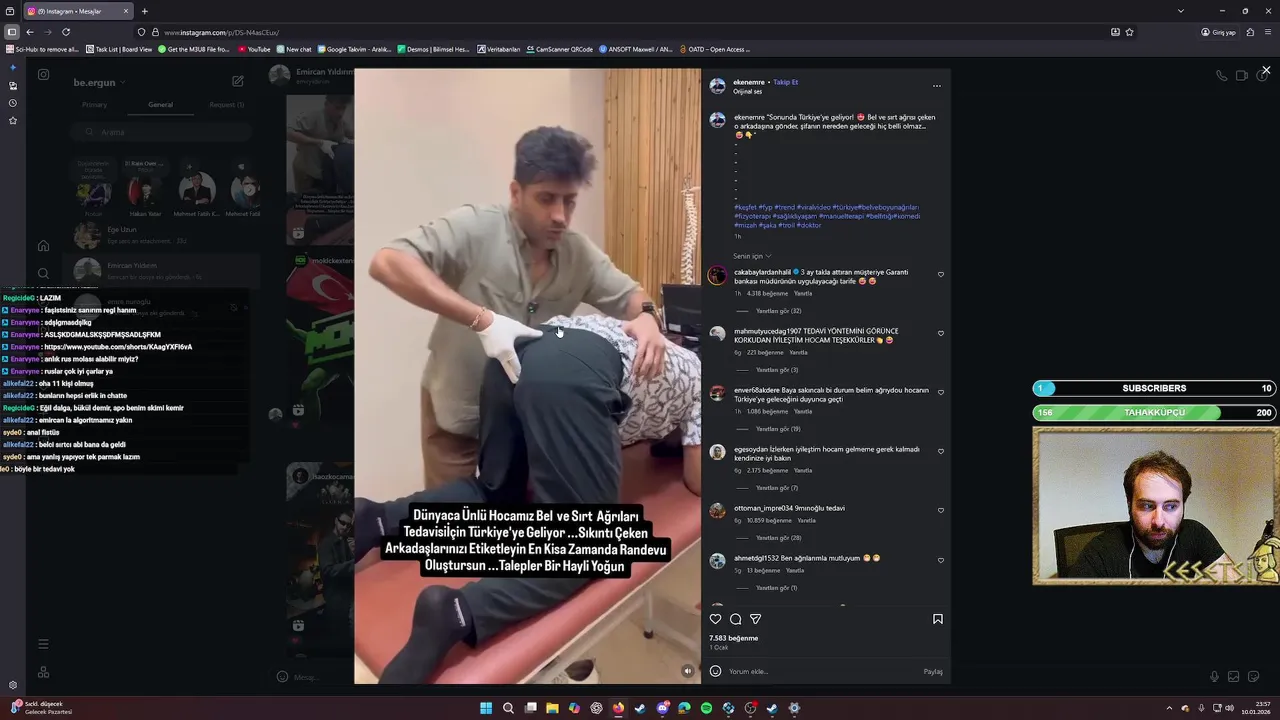Open the 'New chat' bookmark
Screen dimensions: 1280x720
pos(294,49)
